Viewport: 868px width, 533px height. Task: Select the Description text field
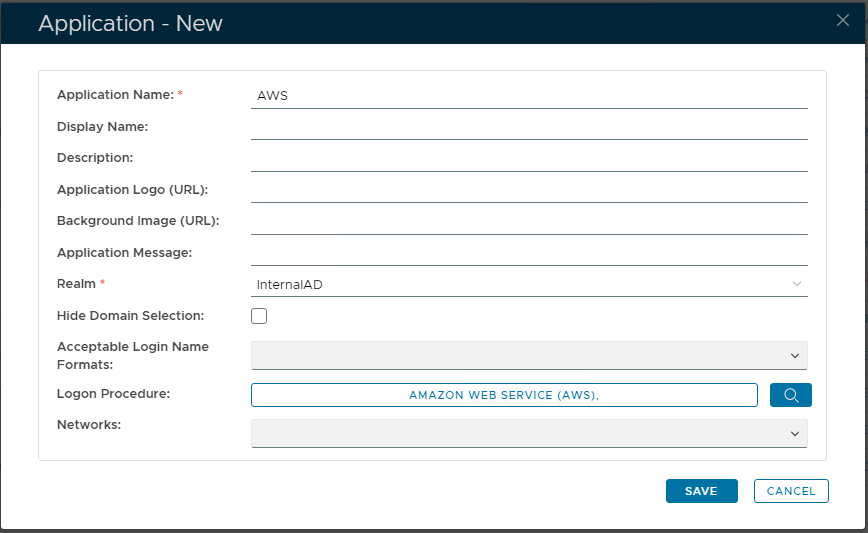point(528,158)
